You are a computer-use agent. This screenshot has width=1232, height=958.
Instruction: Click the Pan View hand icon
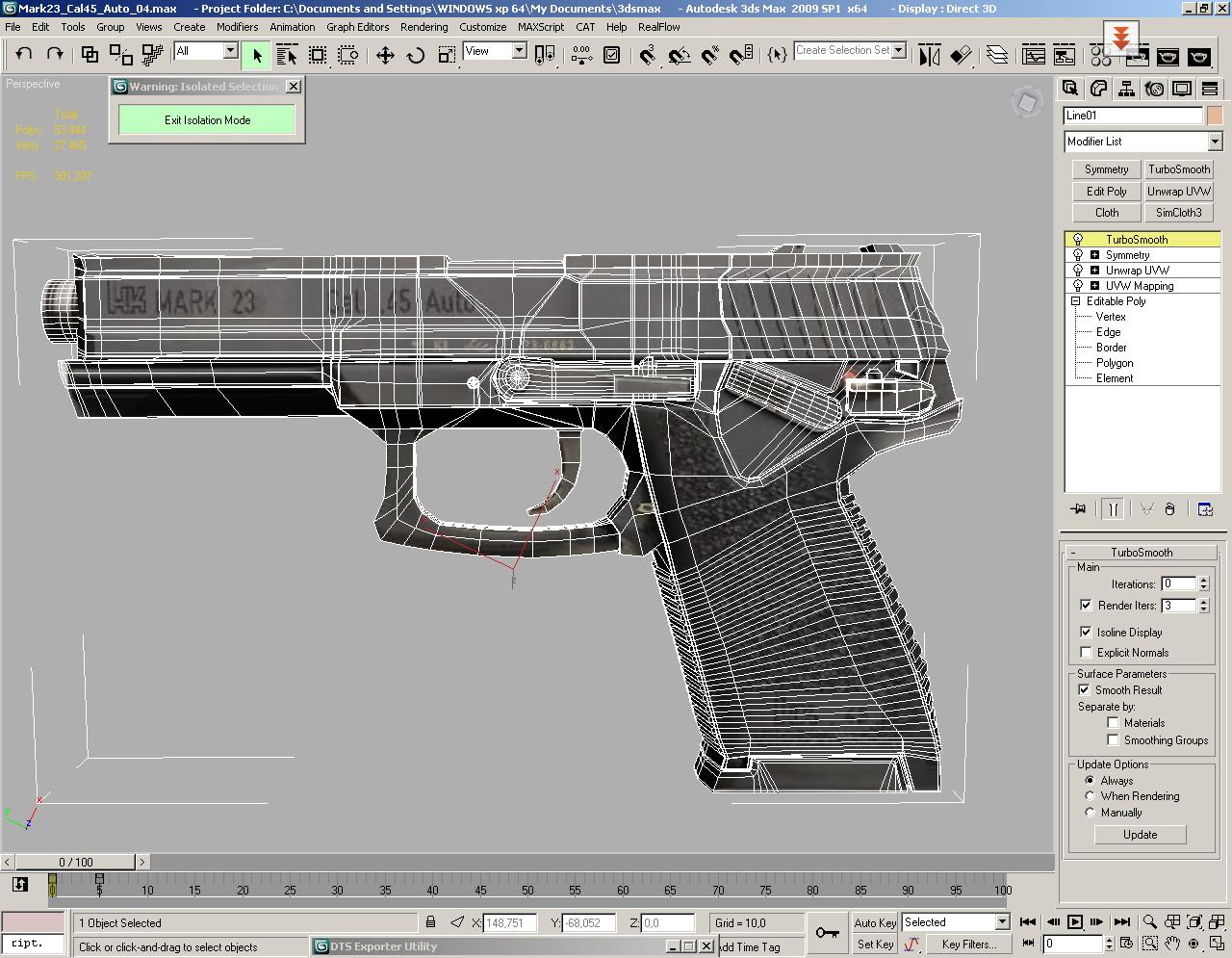pos(1172,944)
